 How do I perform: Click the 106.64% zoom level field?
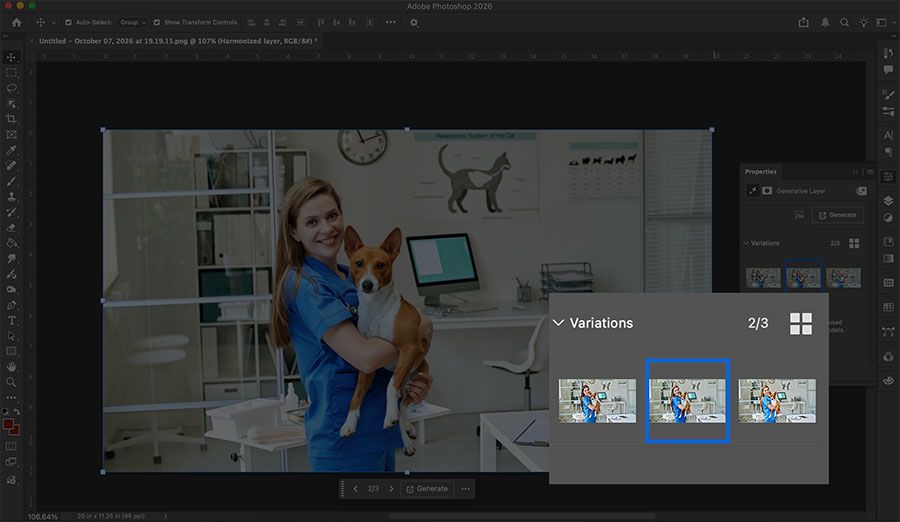tap(42, 517)
